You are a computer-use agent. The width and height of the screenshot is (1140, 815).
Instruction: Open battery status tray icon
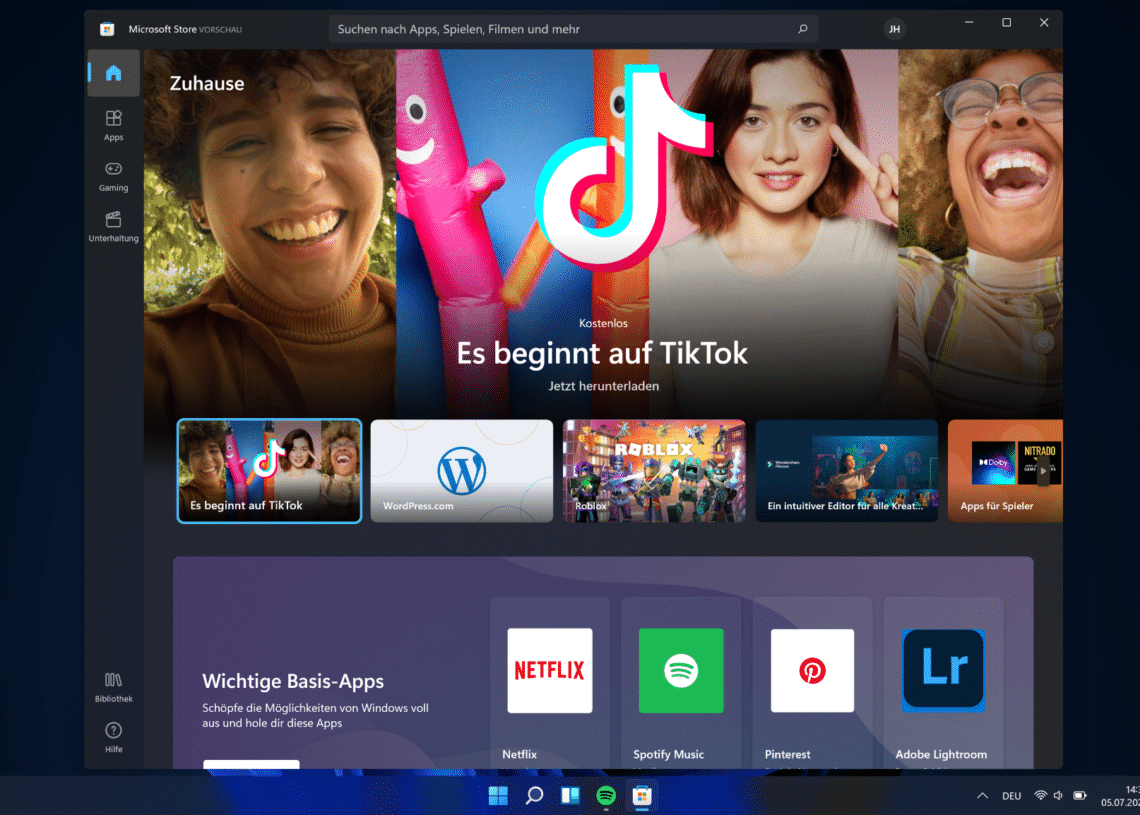[x=1080, y=795]
